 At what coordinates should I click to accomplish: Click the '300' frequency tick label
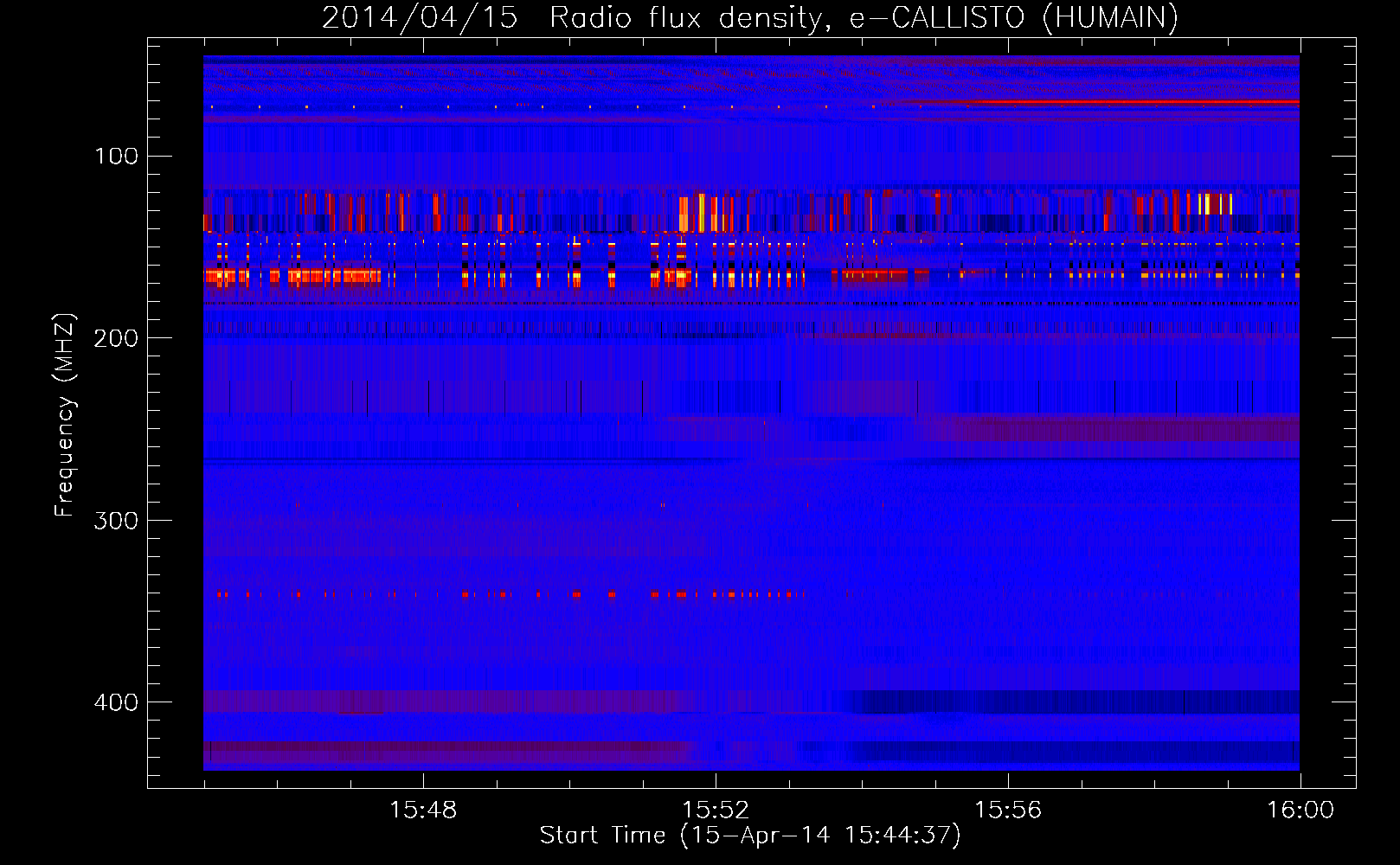[117, 520]
